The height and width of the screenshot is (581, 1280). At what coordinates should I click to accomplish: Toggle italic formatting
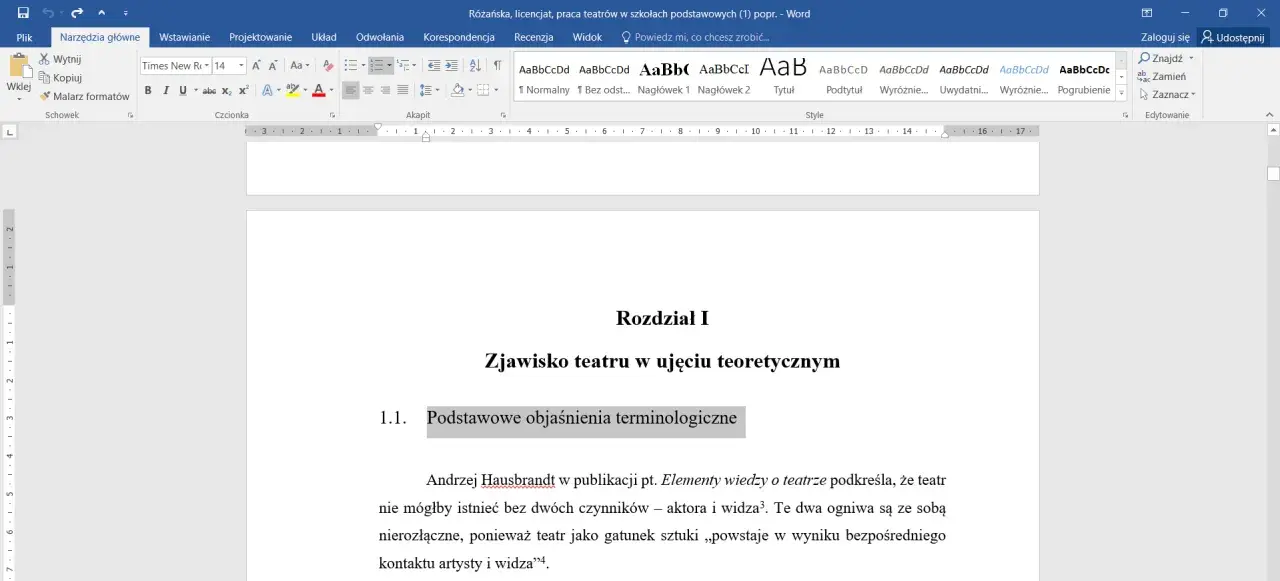(x=165, y=90)
